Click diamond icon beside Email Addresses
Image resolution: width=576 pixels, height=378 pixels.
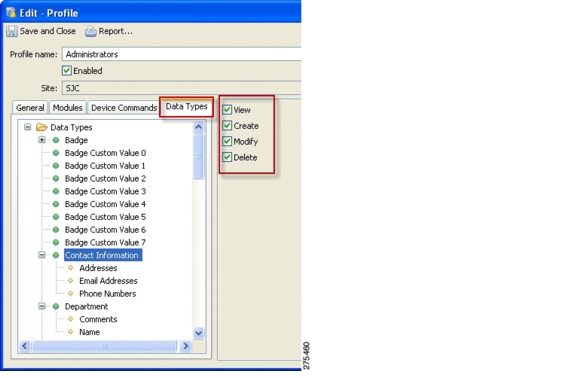pyautogui.click(x=71, y=281)
